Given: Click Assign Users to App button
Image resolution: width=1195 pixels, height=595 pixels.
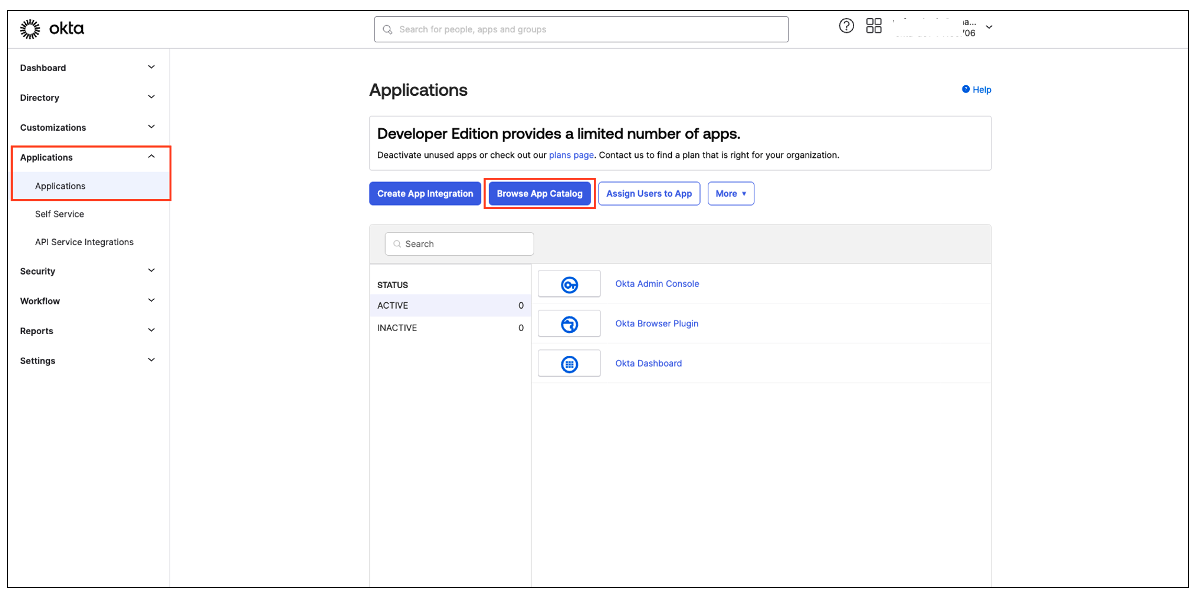Looking at the screenshot, I should coord(649,194).
